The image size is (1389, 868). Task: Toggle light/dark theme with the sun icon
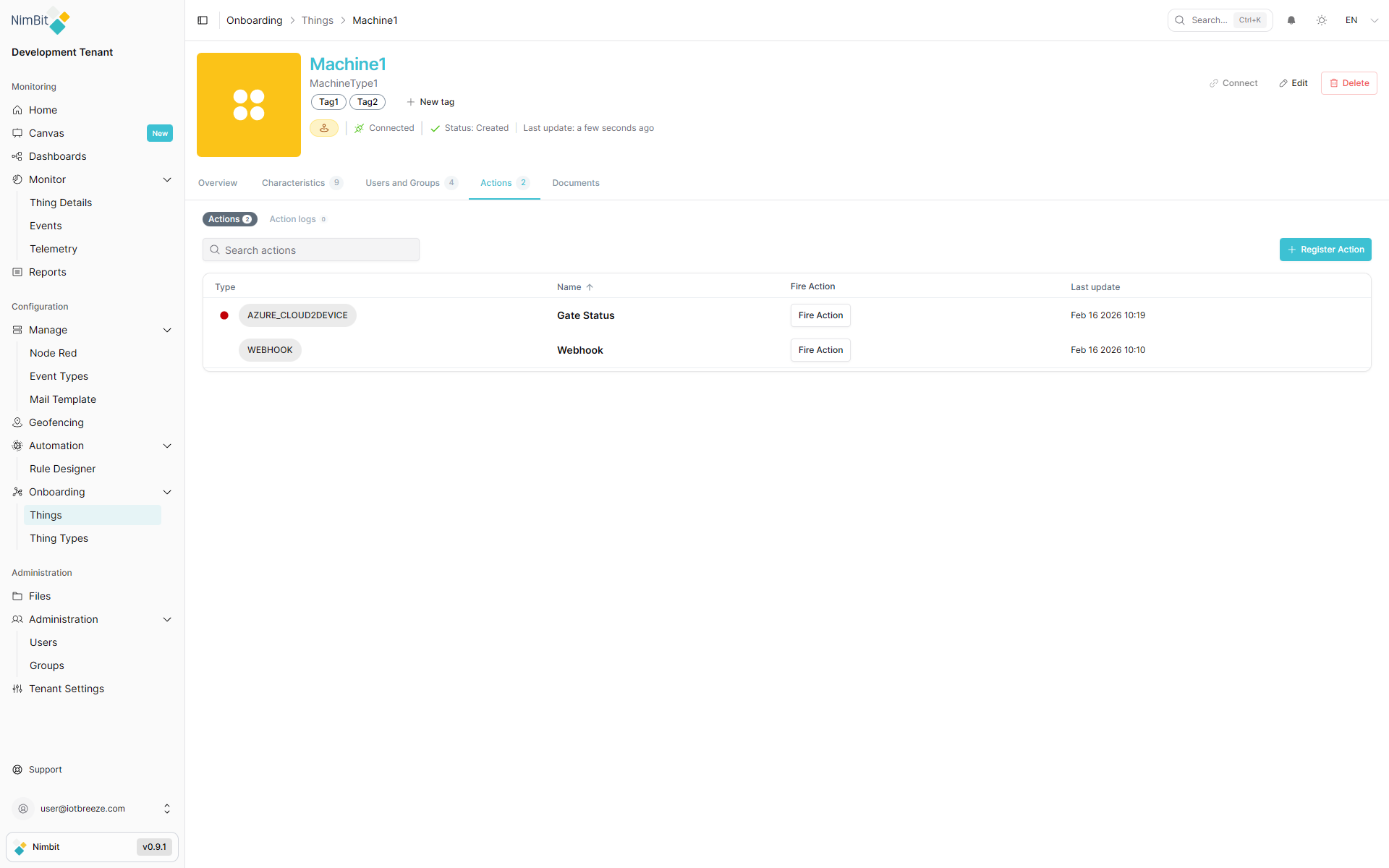pos(1322,20)
